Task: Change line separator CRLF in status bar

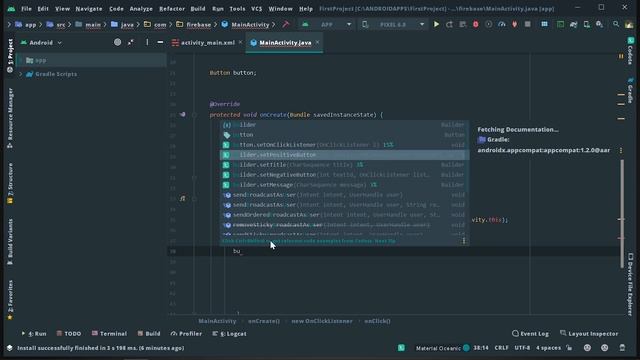Action: pyautogui.click(x=501, y=348)
